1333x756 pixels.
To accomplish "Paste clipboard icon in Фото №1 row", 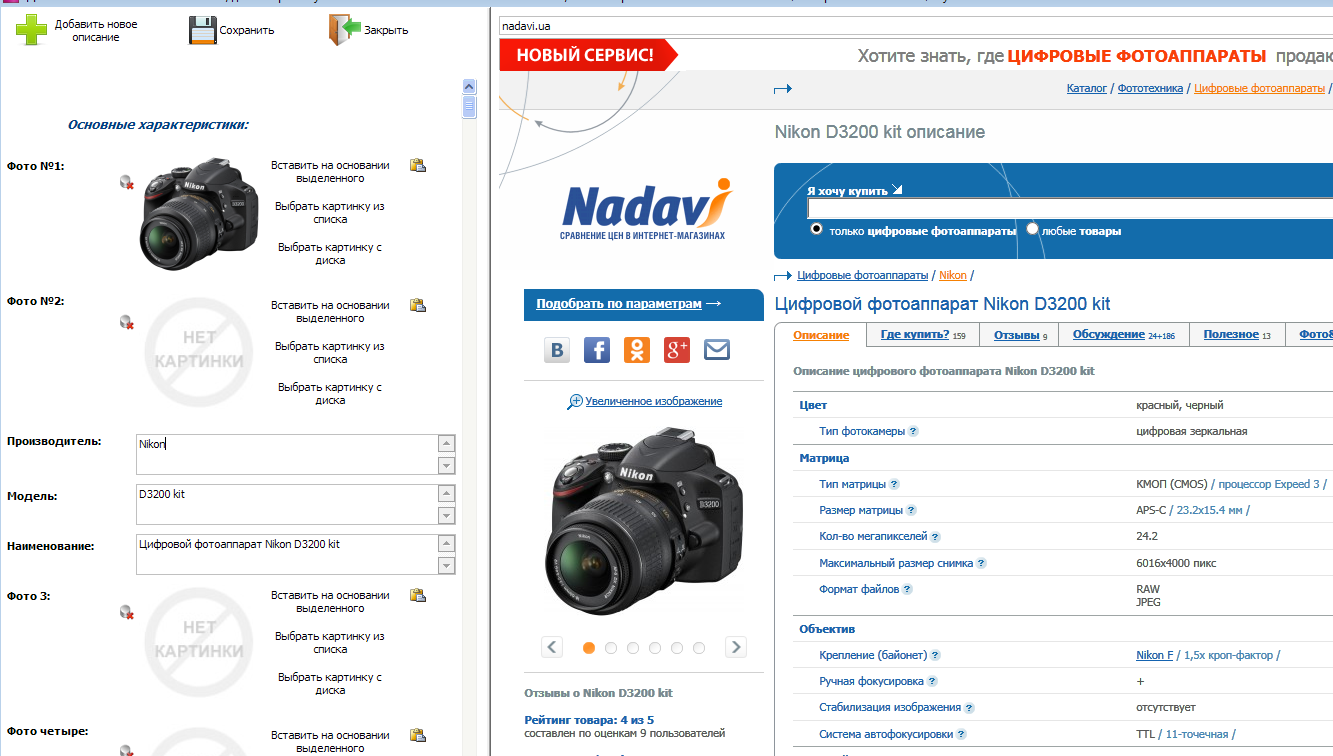I will click(418, 165).
